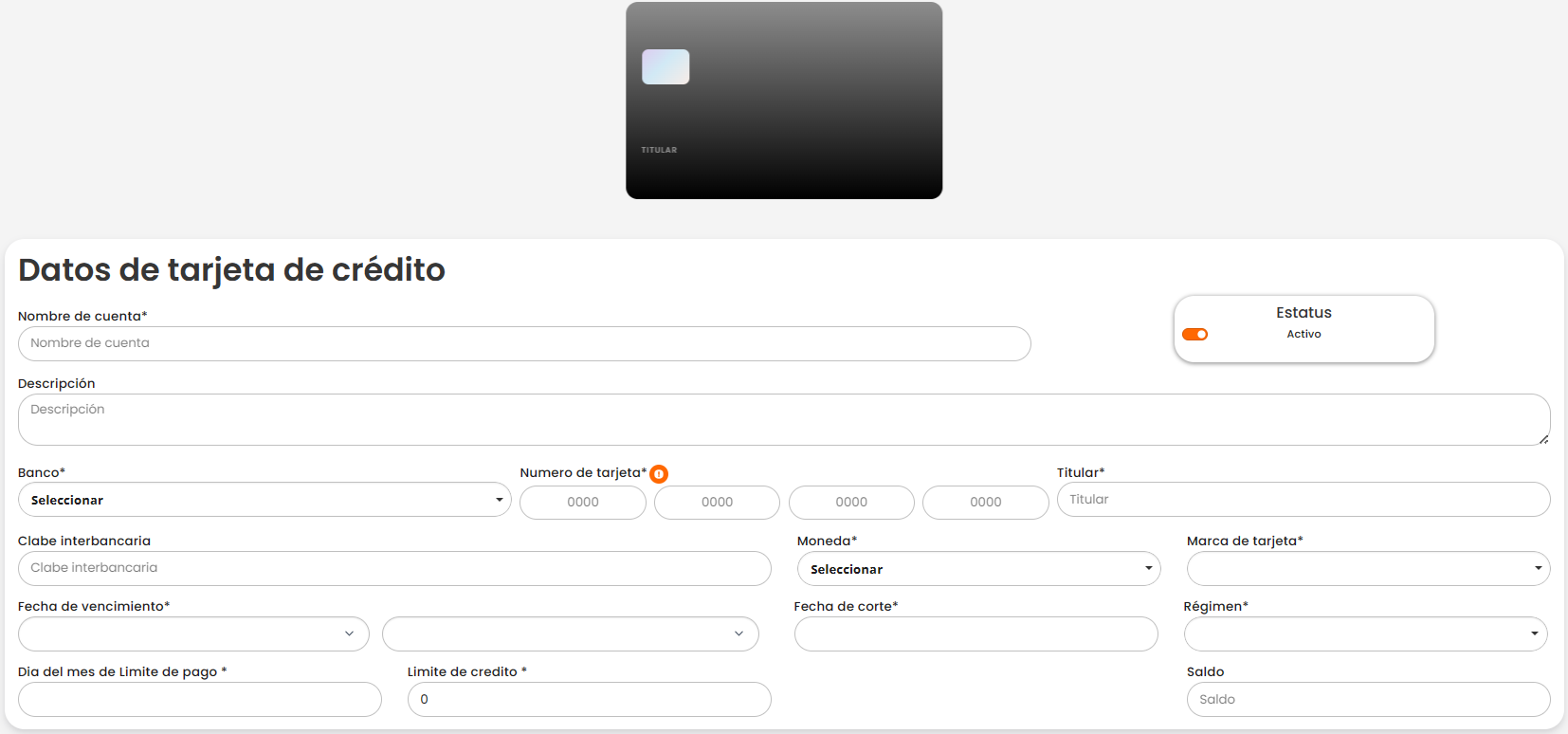Click the Nombre de cuenta field
Image resolution: width=1568 pixels, height=734 pixels.
click(x=524, y=343)
